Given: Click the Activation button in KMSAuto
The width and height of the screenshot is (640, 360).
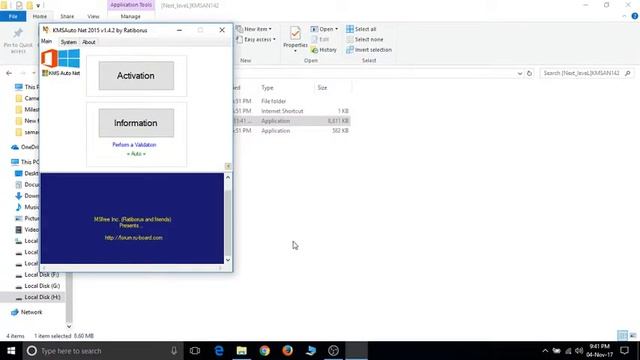Looking at the screenshot, I should pos(136,76).
